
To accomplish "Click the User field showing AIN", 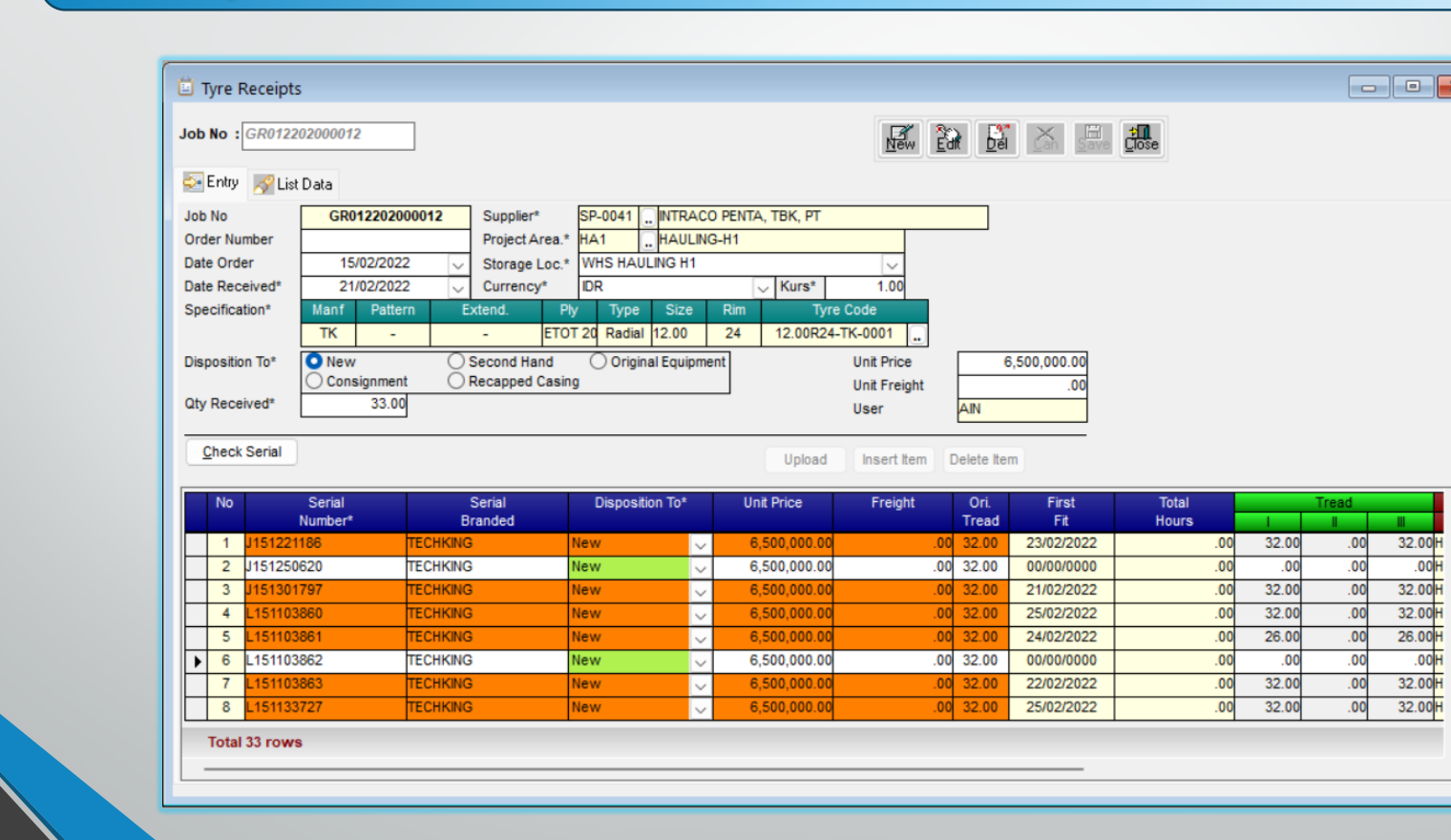I will tap(1022, 409).
